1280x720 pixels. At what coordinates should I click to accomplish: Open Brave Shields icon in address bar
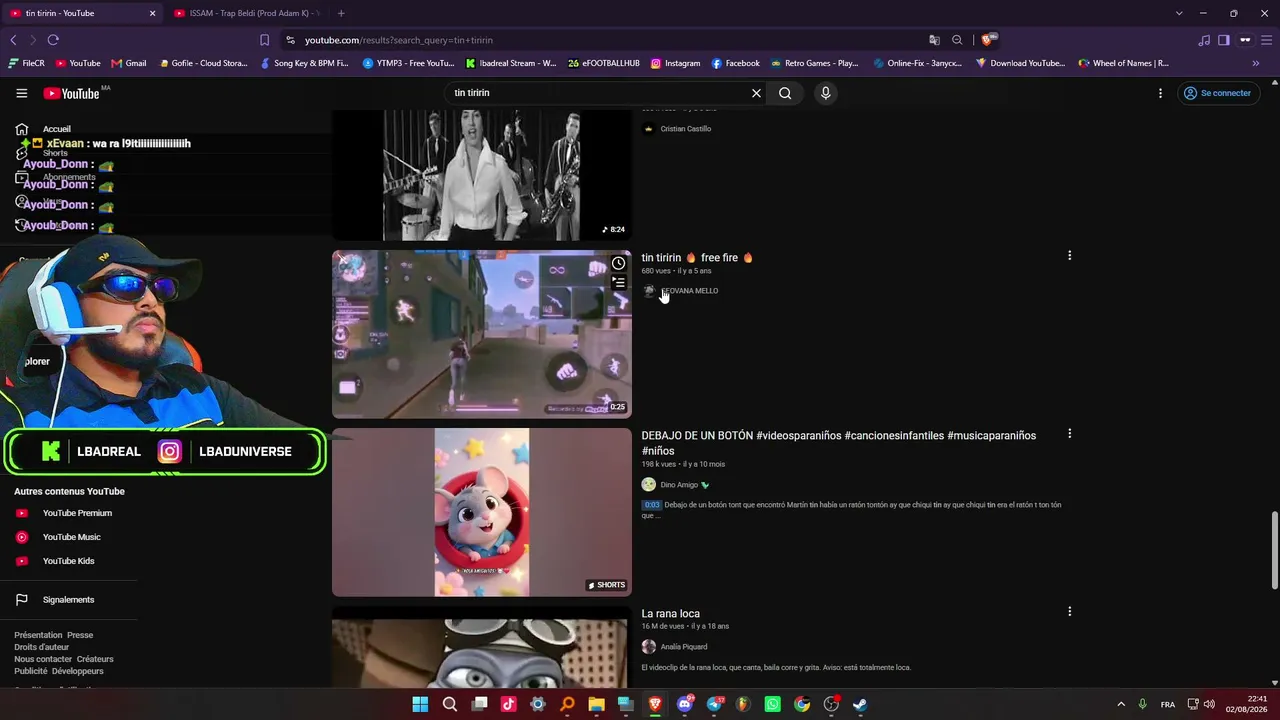click(x=988, y=40)
